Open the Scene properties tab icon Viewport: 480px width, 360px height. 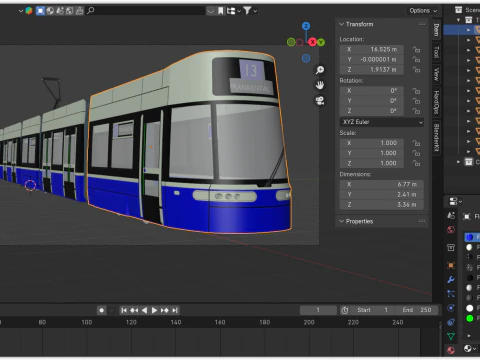[x=451, y=216]
